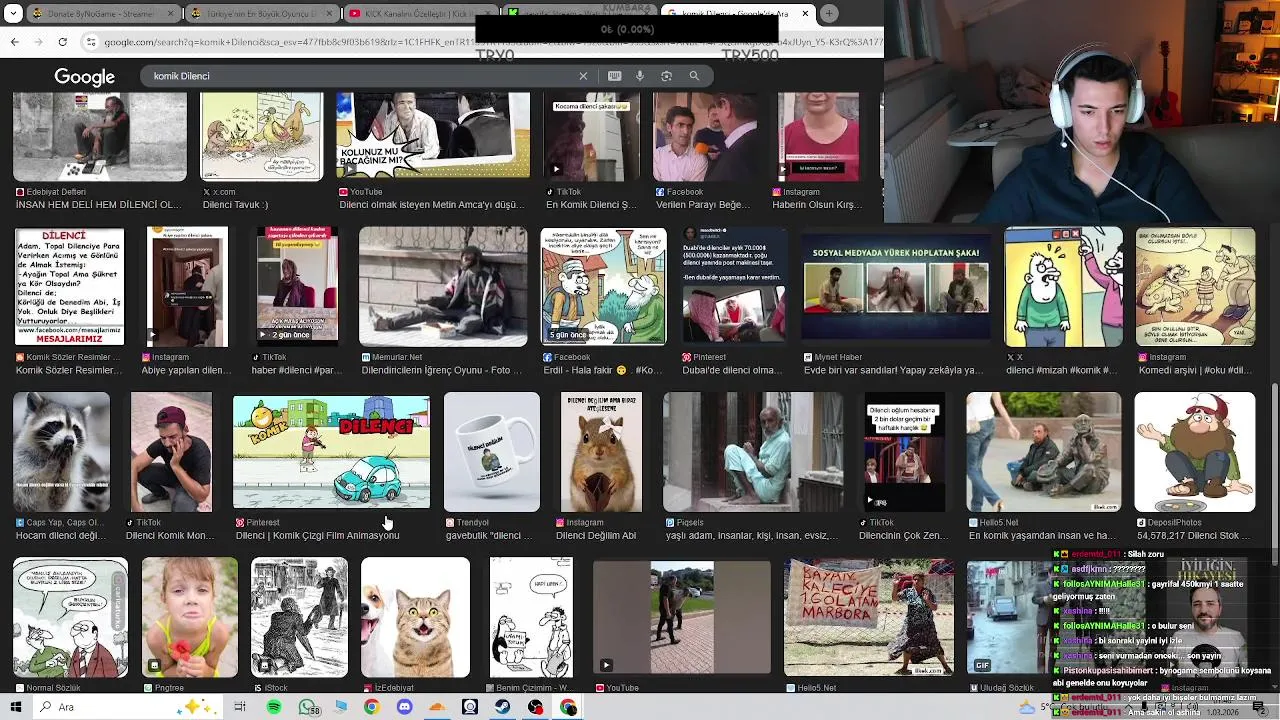Open the active Chrome window taskbar icon
1280x720 pixels.
pyautogui.click(x=568, y=707)
